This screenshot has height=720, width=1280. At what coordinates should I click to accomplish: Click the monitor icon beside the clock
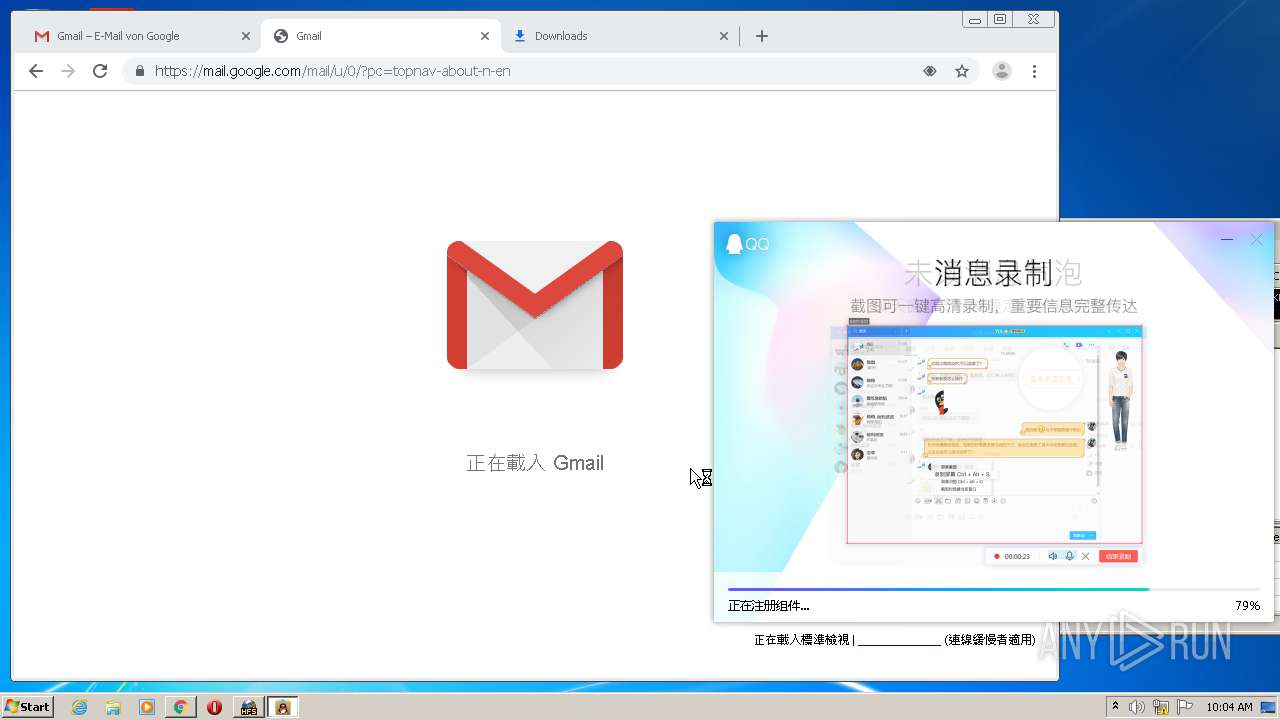1268,707
